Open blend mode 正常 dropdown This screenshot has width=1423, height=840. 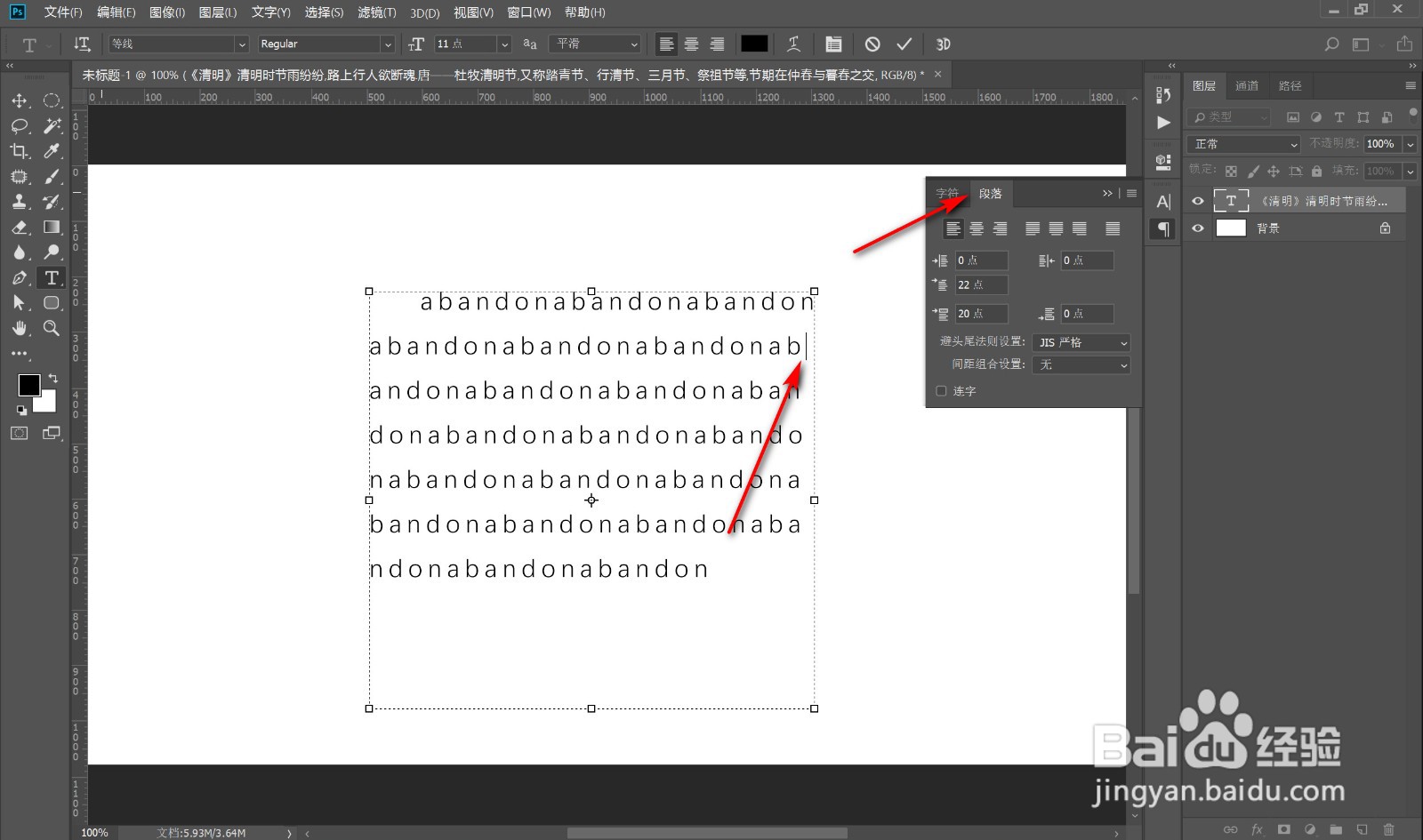(x=1243, y=144)
